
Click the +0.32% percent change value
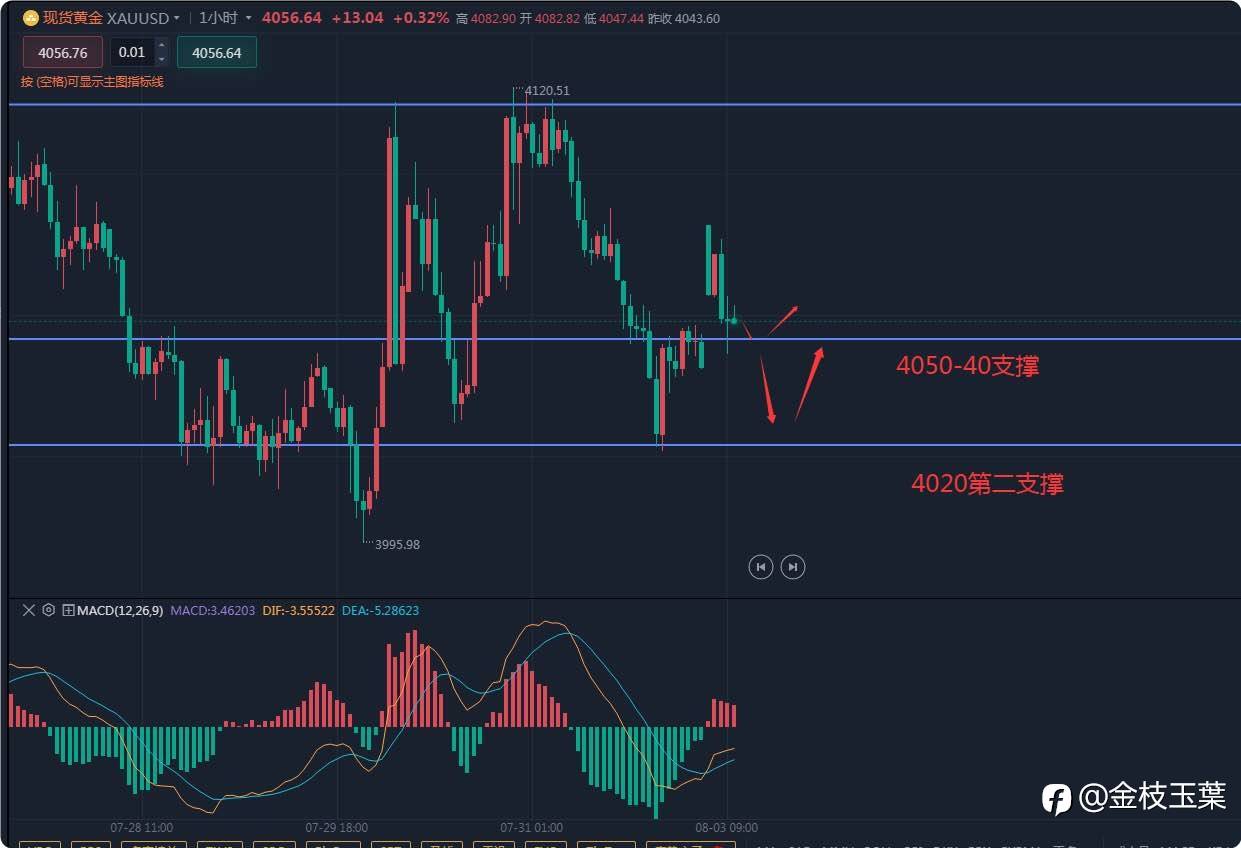(x=421, y=18)
